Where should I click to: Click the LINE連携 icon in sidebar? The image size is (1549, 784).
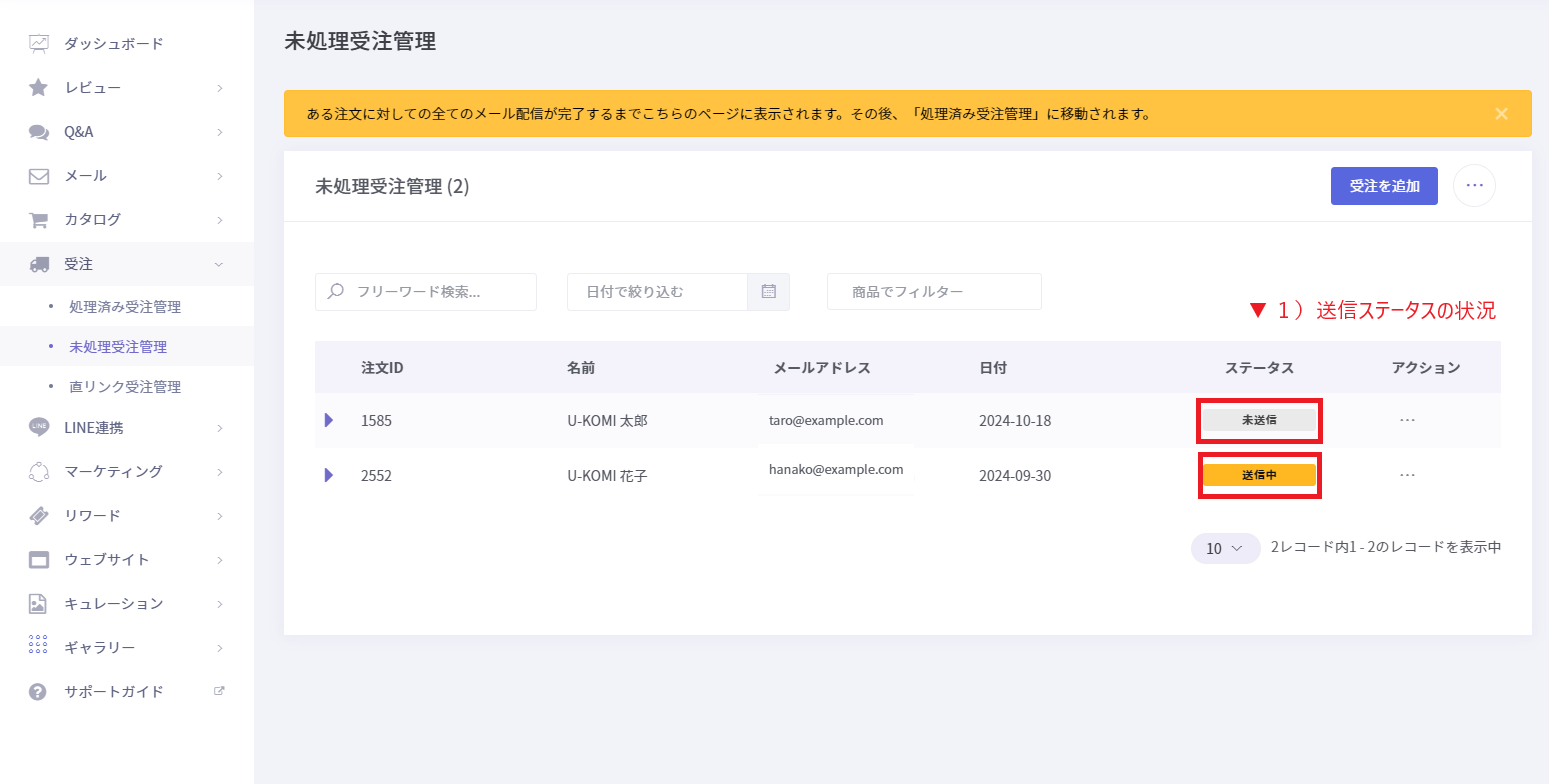tap(39, 427)
